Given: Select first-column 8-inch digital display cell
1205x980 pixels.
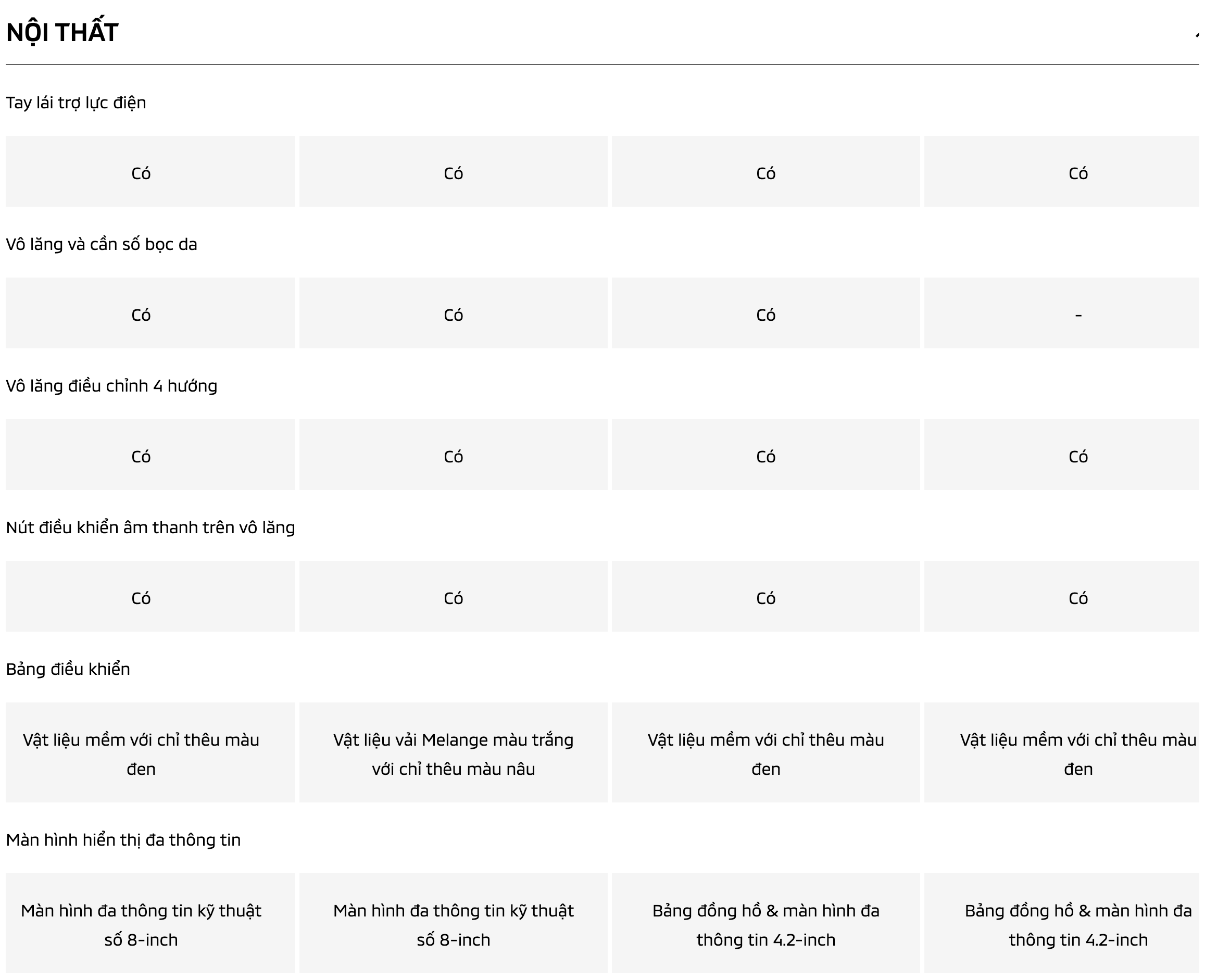Looking at the screenshot, I should click(141, 925).
